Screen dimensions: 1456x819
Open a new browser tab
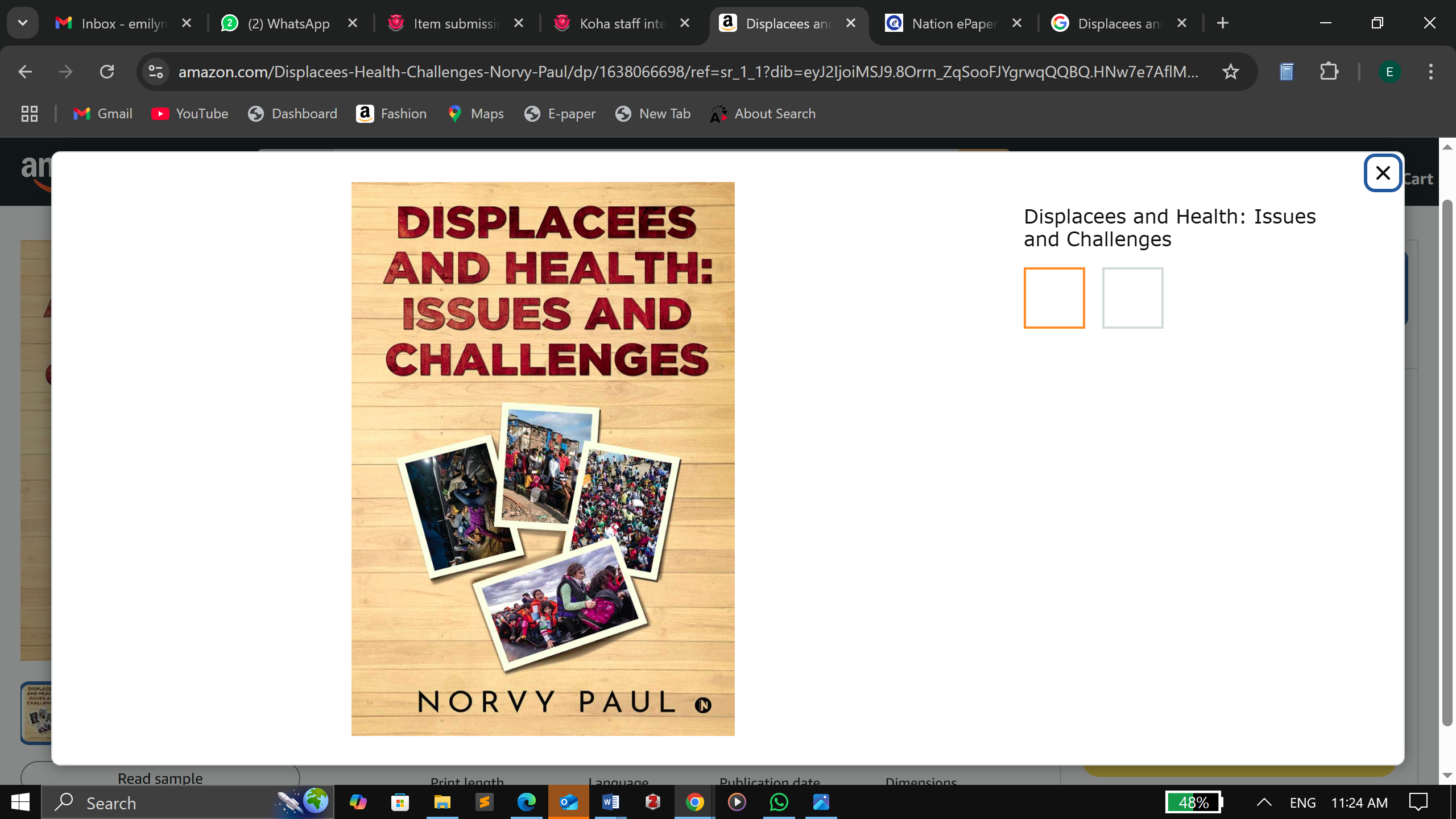[x=1223, y=23]
